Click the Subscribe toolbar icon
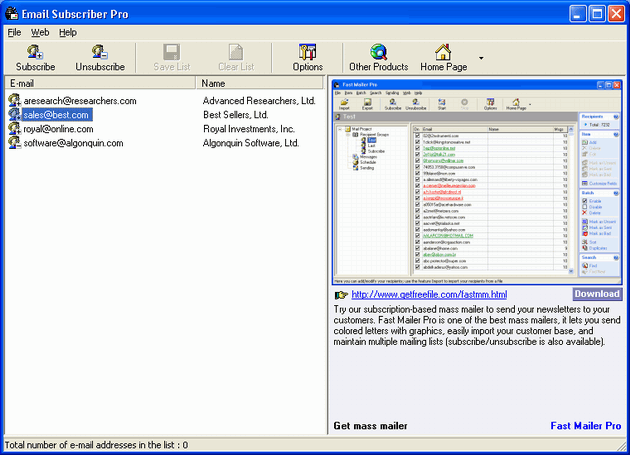Viewport: 630px width, 455px height. pyautogui.click(x=35, y=52)
